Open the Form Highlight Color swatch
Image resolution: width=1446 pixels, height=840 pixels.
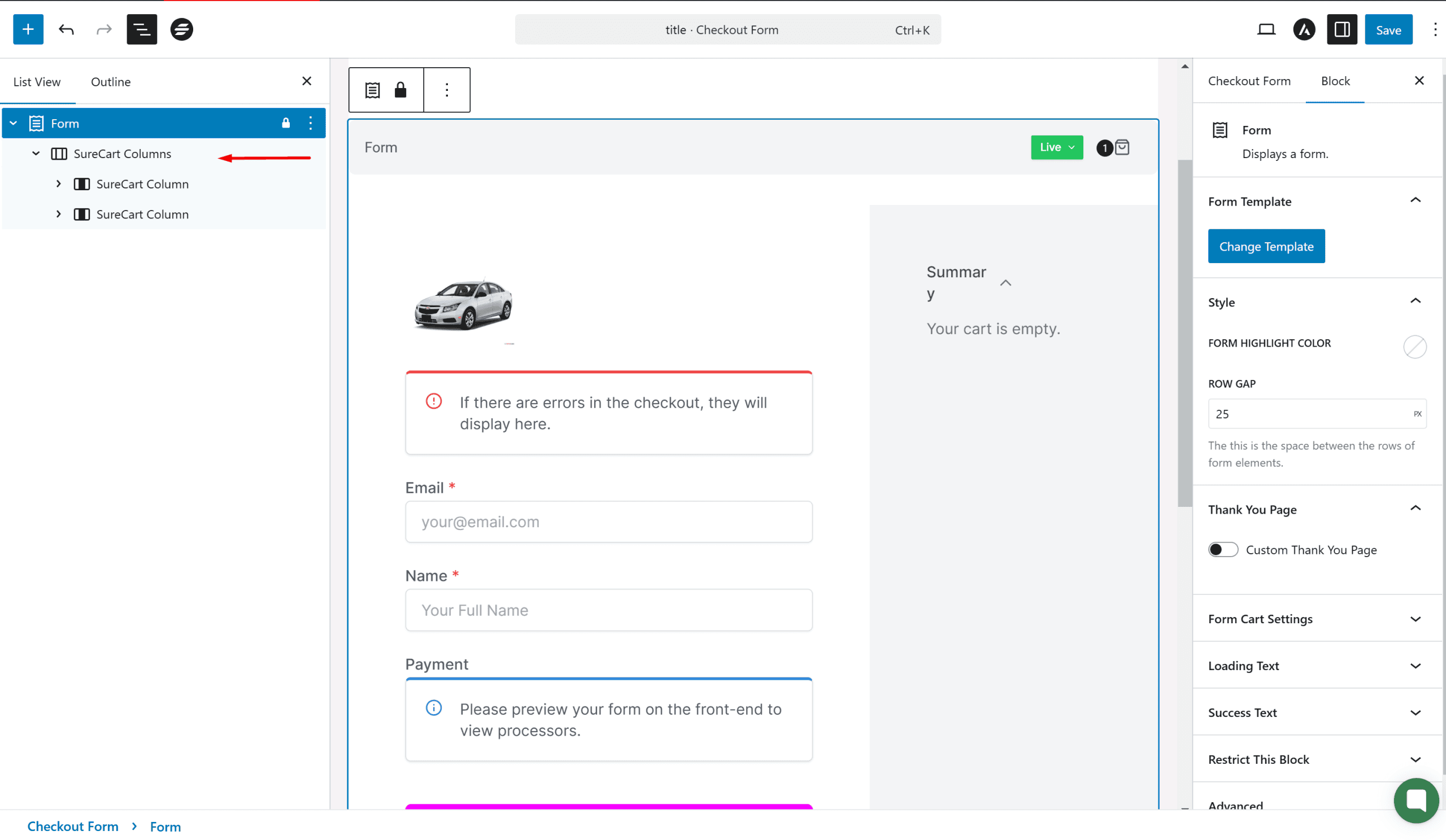pyautogui.click(x=1414, y=347)
